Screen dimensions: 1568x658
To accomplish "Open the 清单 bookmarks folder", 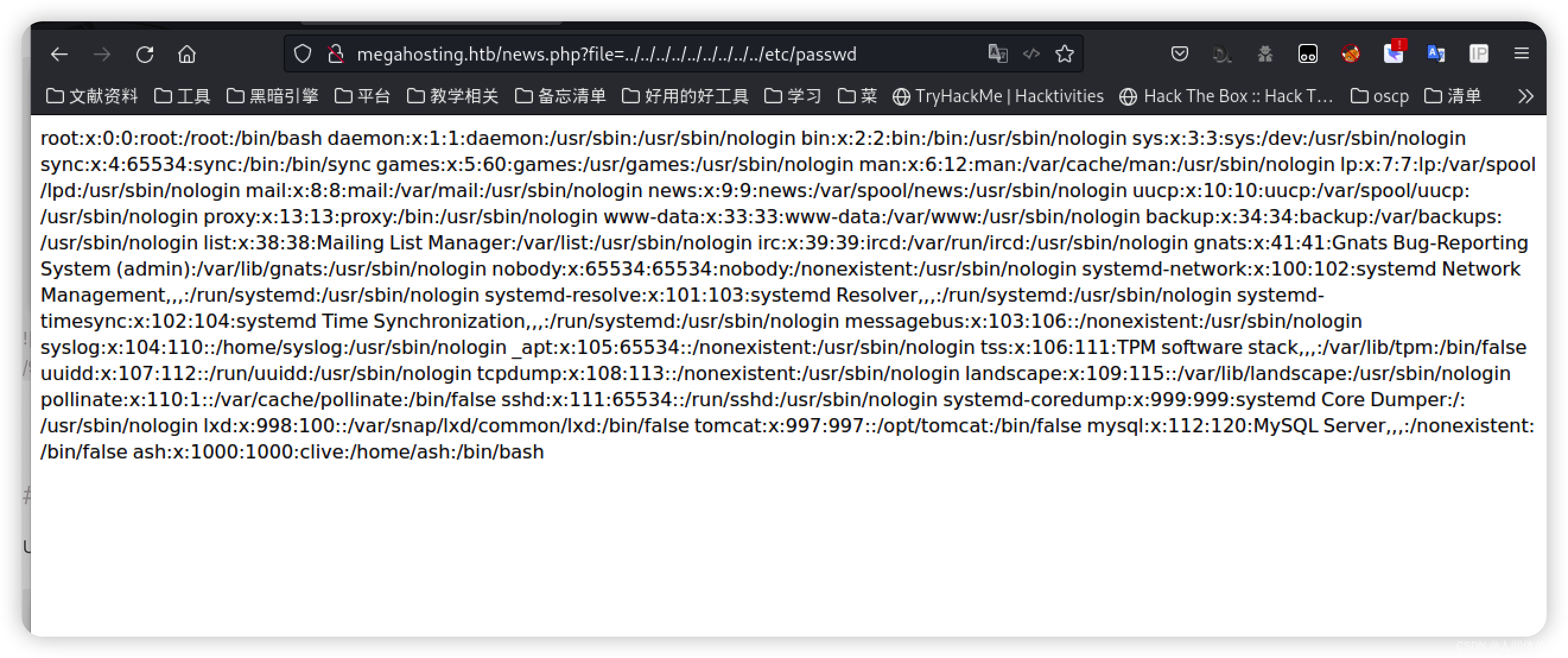I will pyautogui.click(x=1452, y=96).
